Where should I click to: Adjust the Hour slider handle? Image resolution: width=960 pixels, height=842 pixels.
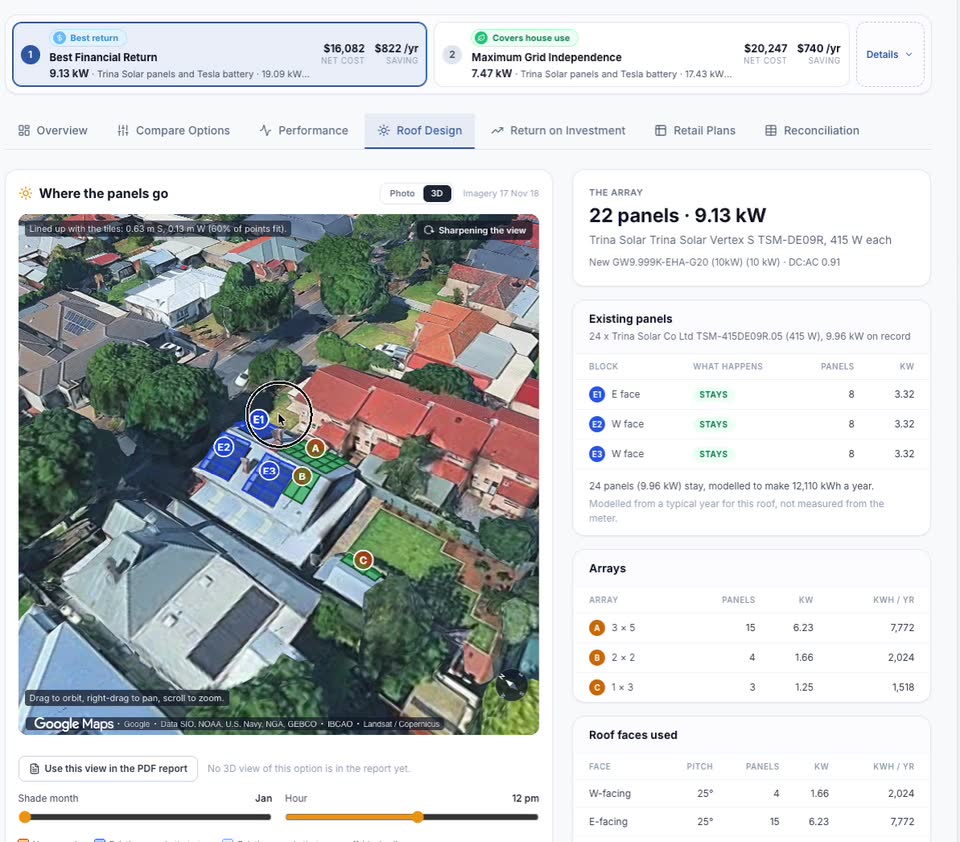pos(418,817)
